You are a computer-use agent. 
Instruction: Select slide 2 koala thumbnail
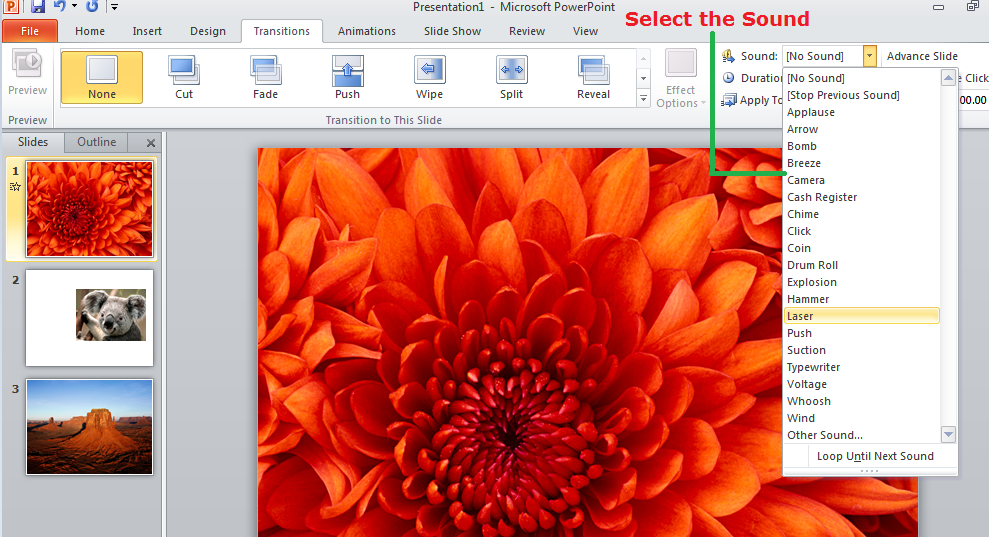click(89, 318)
